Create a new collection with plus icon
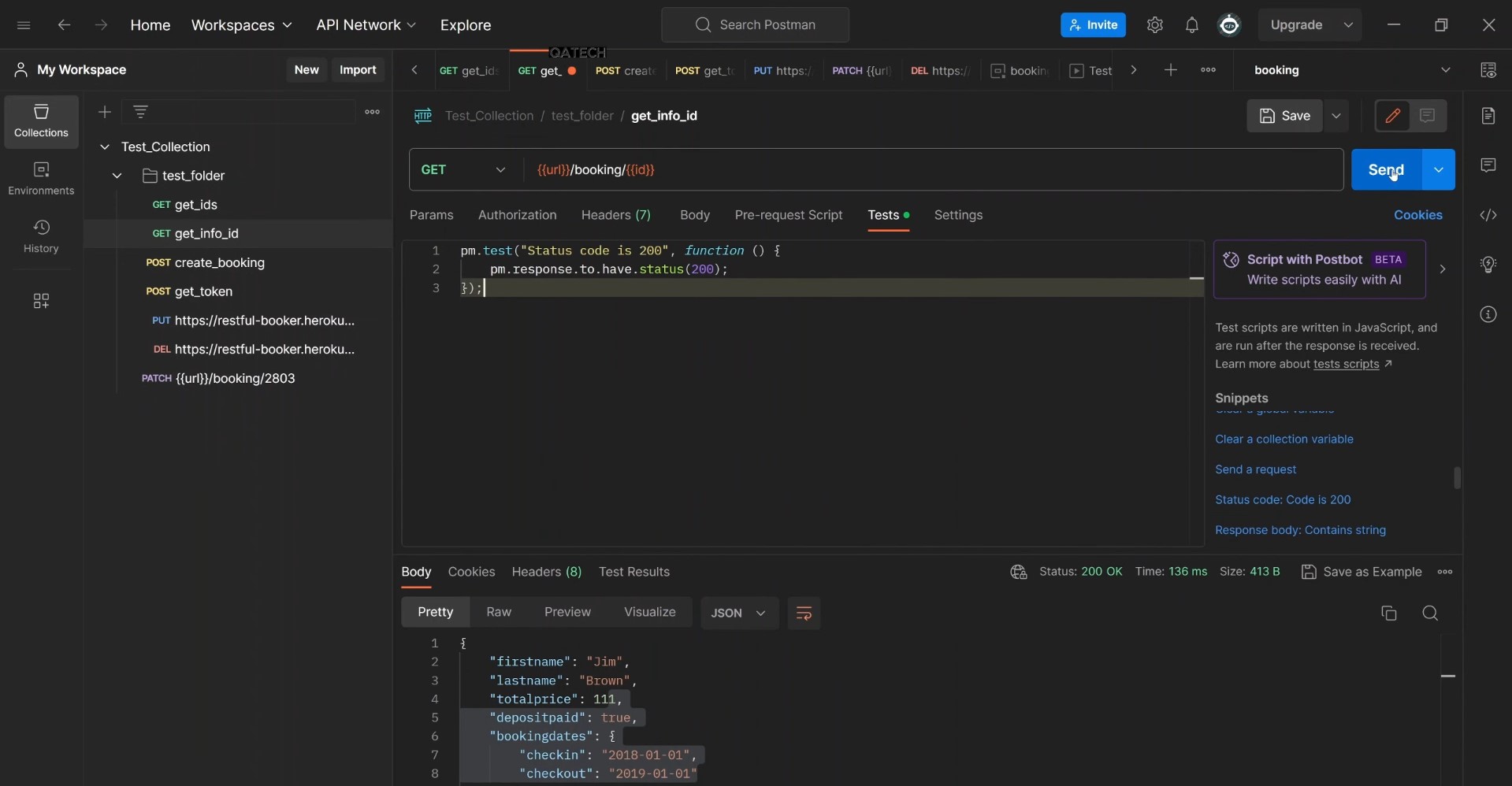 coord(104,112)
